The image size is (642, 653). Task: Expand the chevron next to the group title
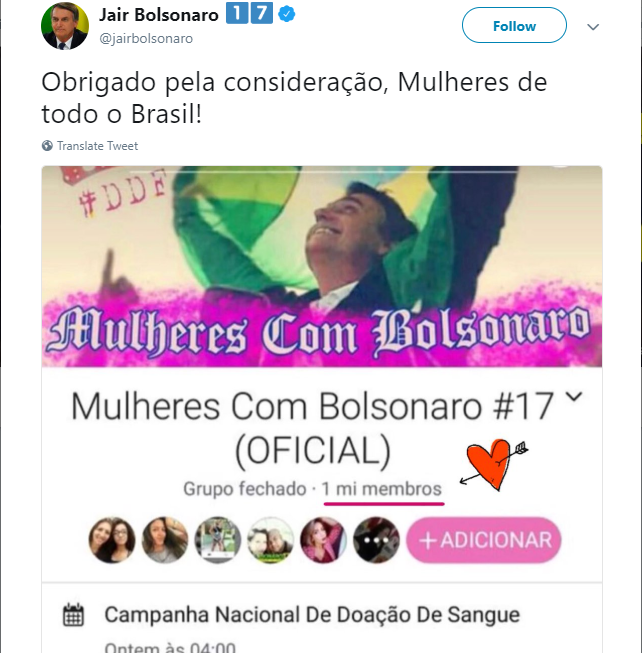tap(574, 396)
